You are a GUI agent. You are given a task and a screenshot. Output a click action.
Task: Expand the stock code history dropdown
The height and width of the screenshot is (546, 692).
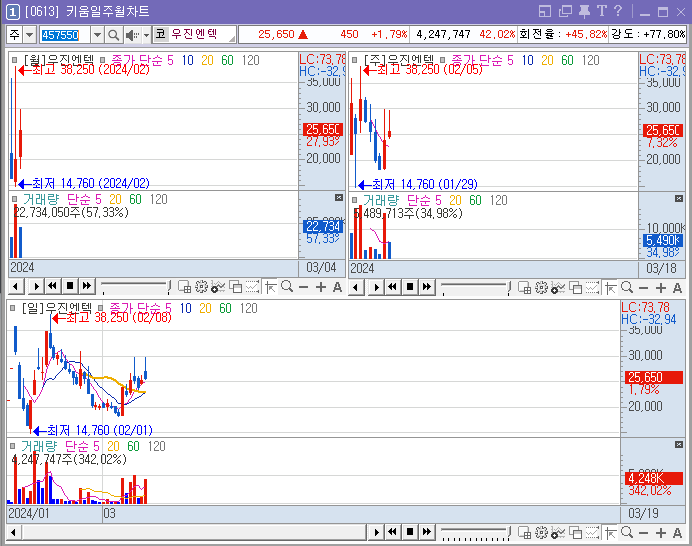pos(98,35)
